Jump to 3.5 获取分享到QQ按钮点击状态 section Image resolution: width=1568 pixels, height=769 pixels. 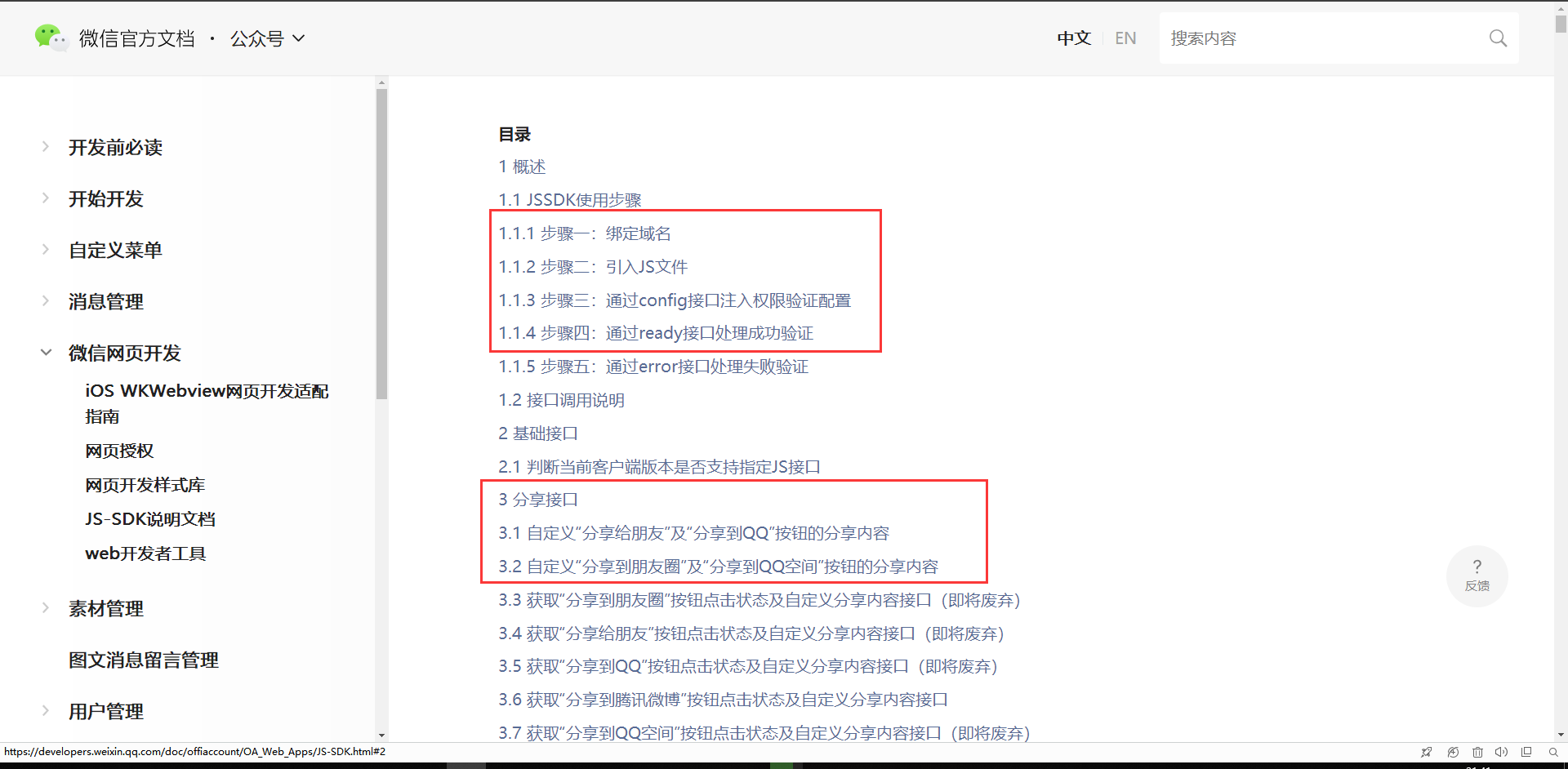(x=748, y=667)
